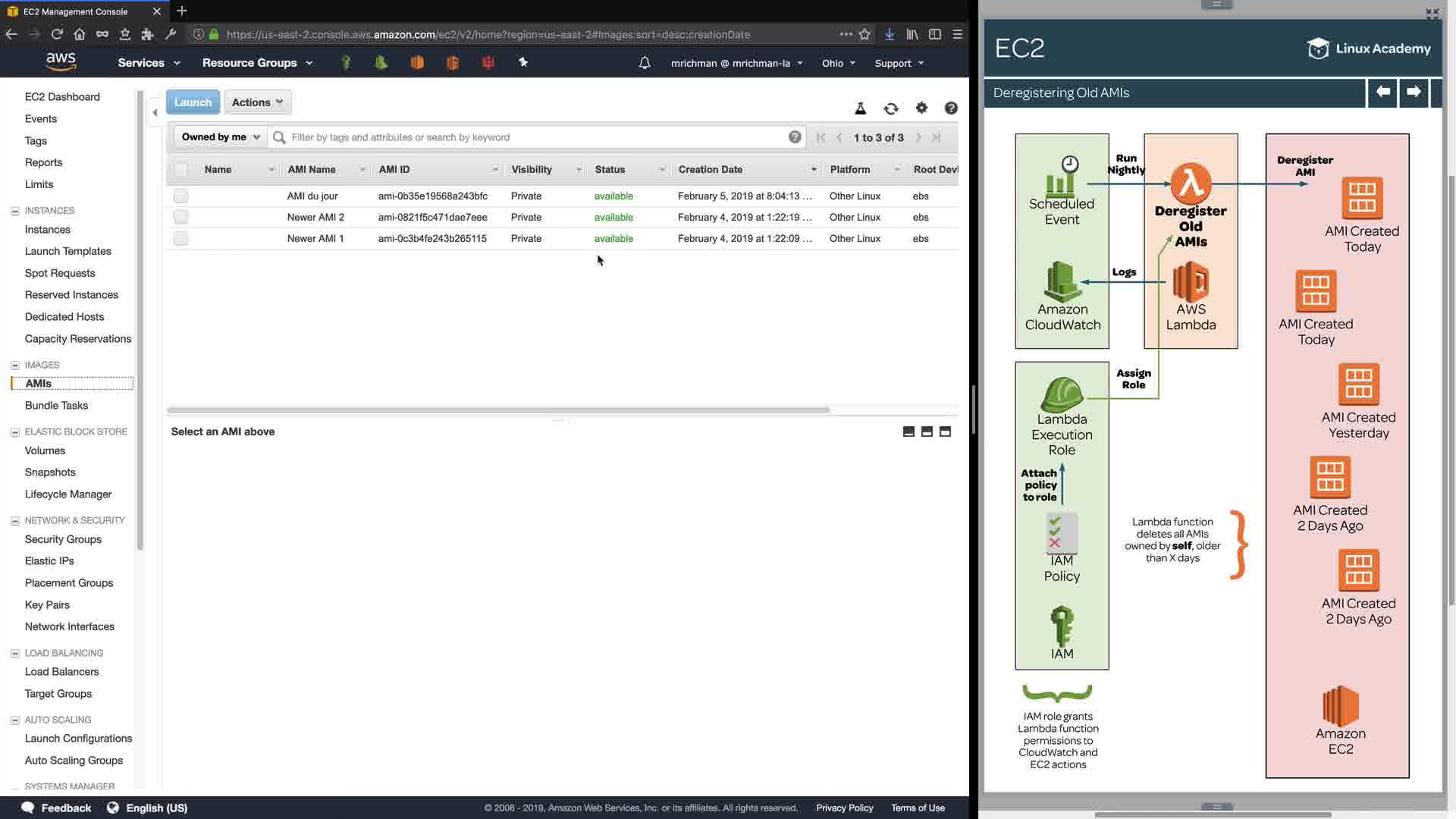Open table settings gear icon
1456x819 pixels.
pyautogui.click(x=921, y=108)
